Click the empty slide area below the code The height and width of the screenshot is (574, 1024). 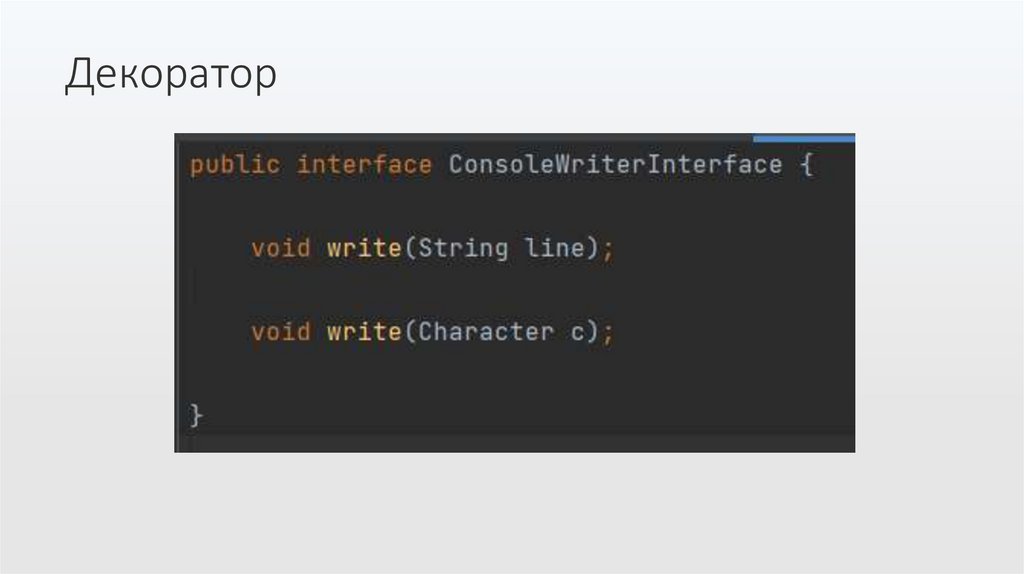512,510
